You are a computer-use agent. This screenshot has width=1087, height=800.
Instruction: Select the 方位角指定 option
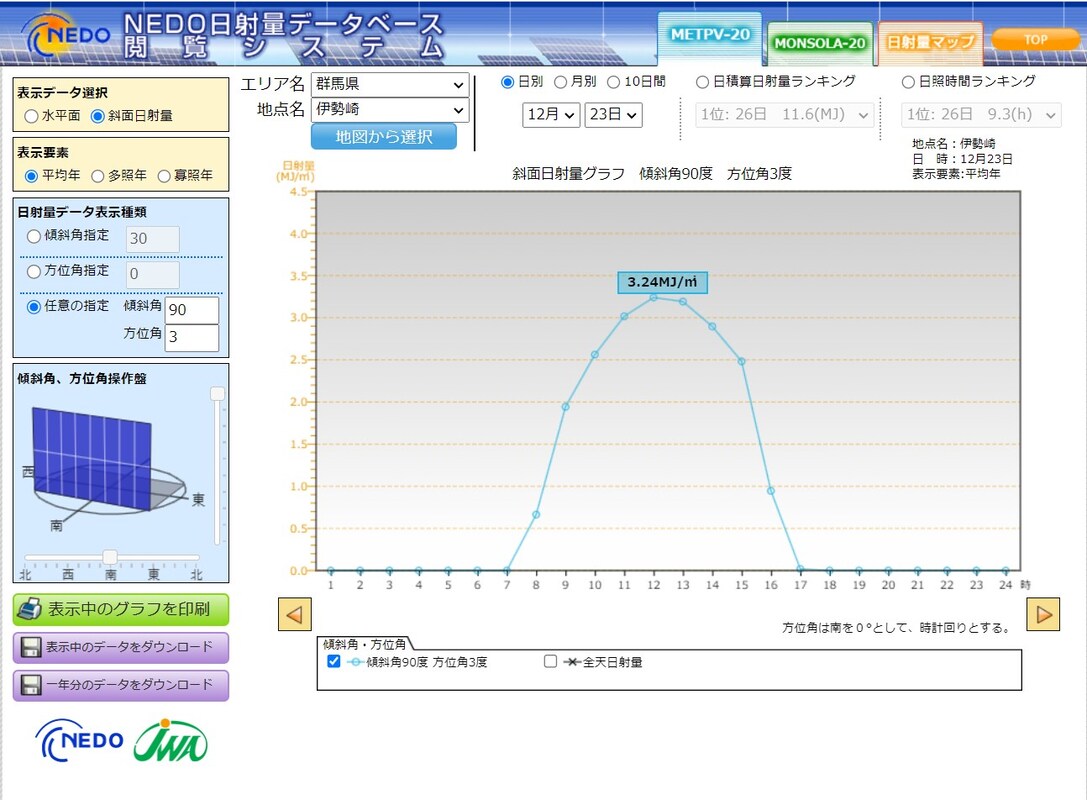(33, 271)
